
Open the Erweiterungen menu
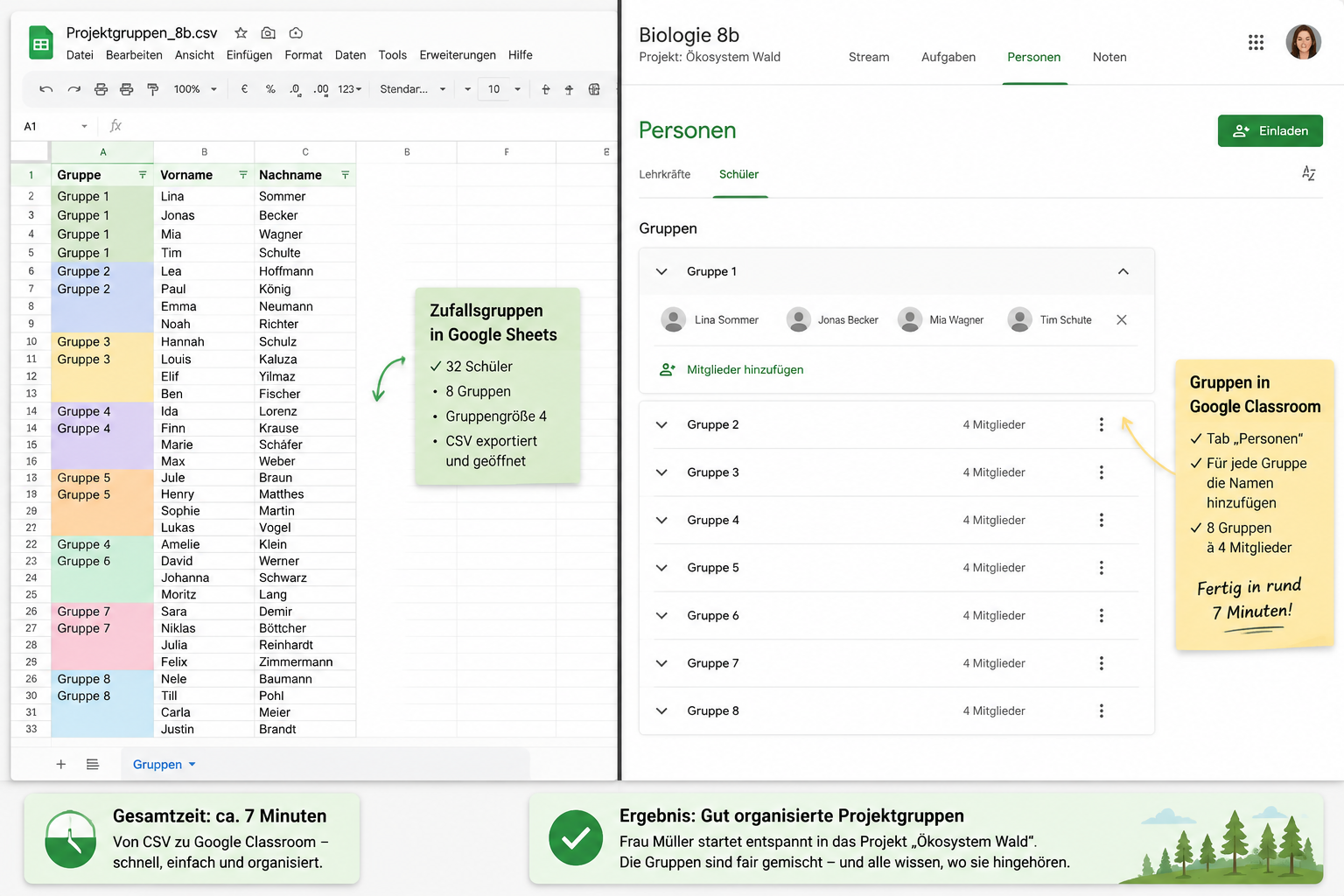click(x=458, y=54)
